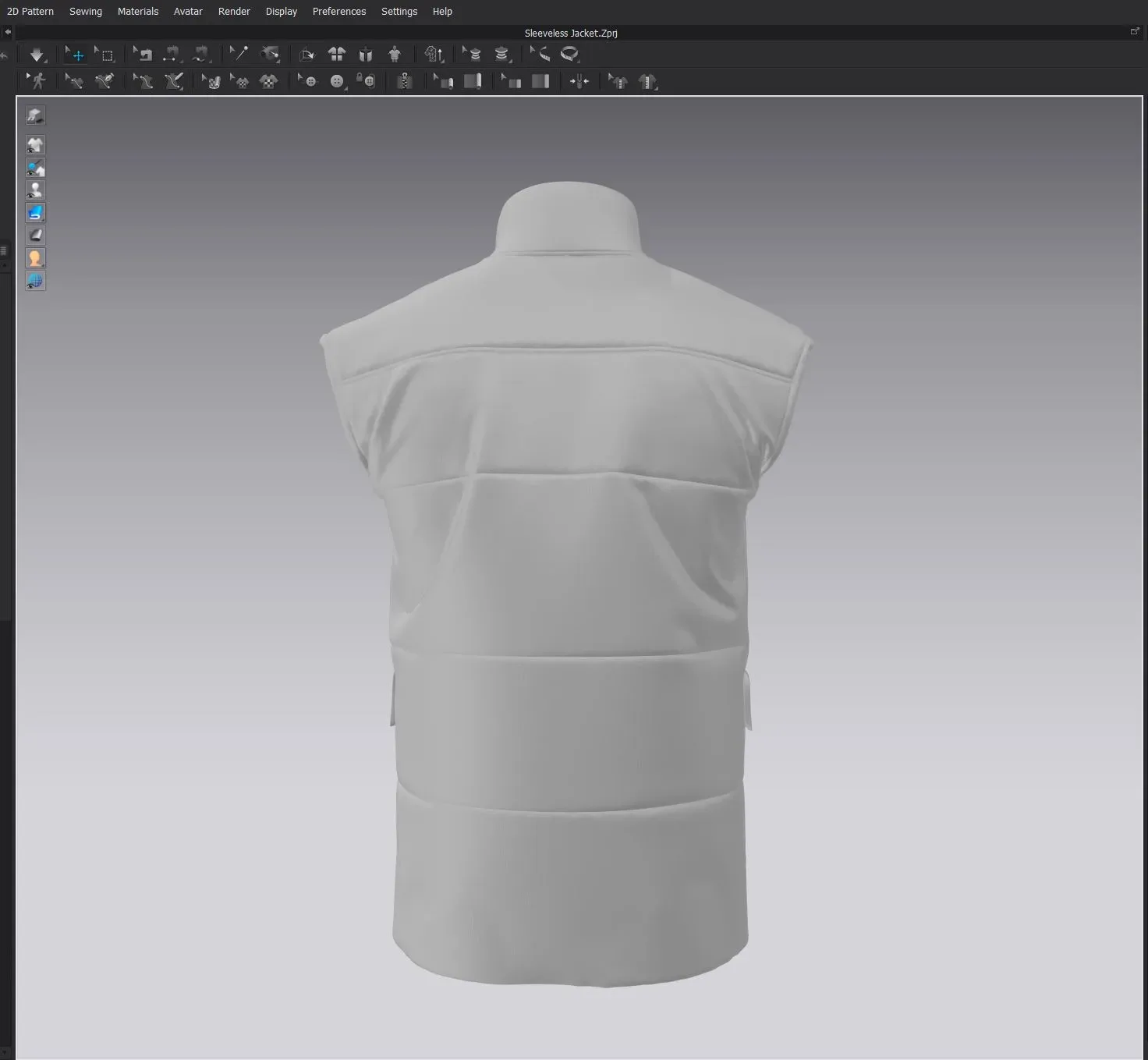Click the left side panel grip handle
Screen dimensions: 1148x1060
[x=4, y=251]
